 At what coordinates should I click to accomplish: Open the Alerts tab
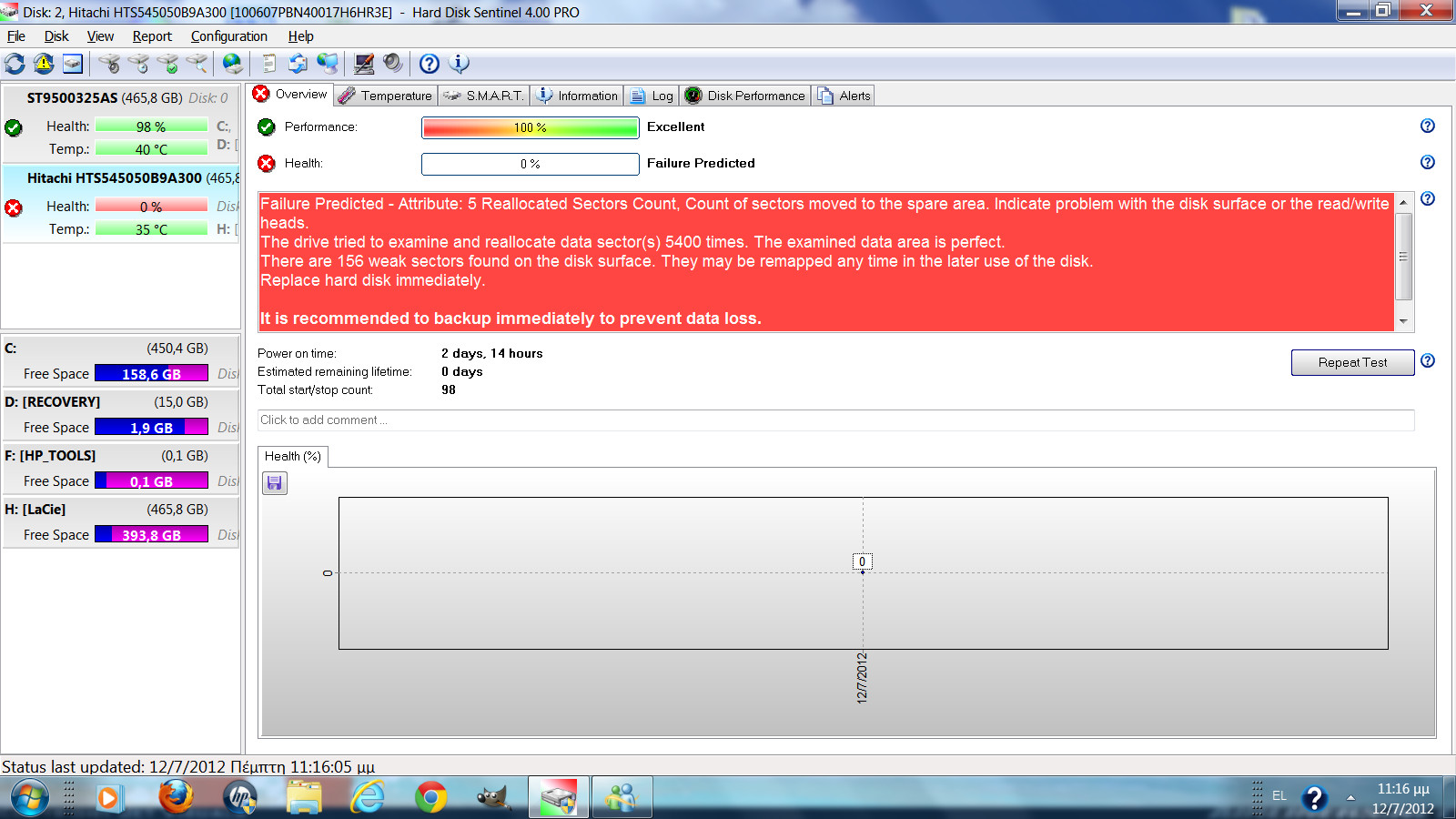tap(844, 96)
